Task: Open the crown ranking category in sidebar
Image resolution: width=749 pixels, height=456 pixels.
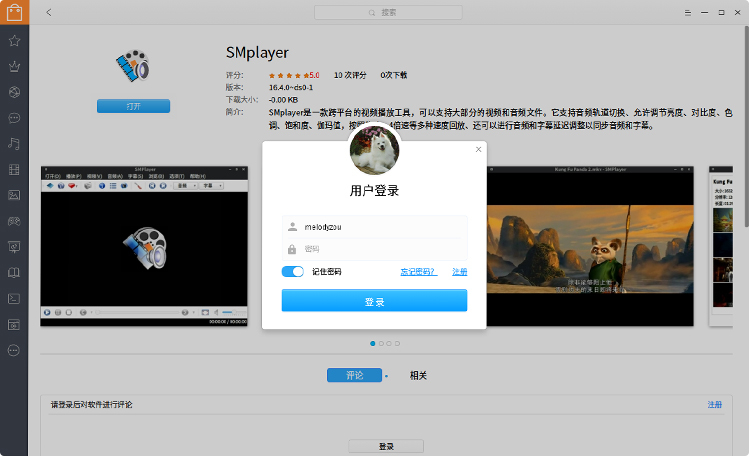Action: click(x=14, y=66)
